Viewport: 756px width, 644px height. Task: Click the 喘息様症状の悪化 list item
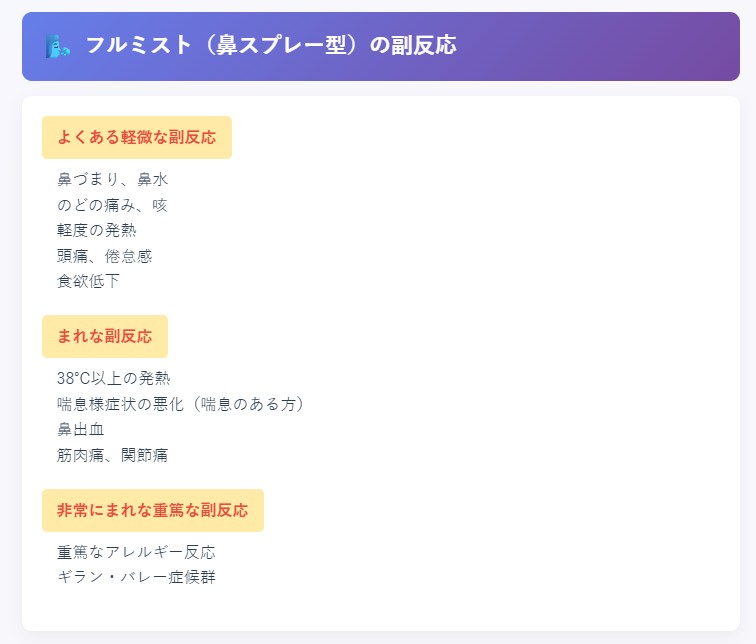coord(121,404)
